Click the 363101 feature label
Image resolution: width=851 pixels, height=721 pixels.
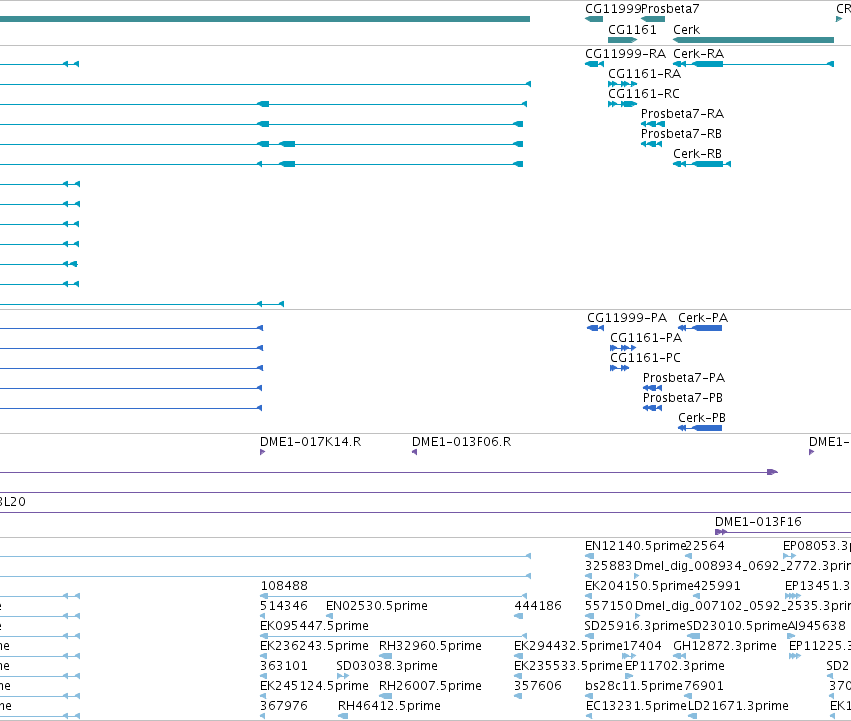[284, 666]
